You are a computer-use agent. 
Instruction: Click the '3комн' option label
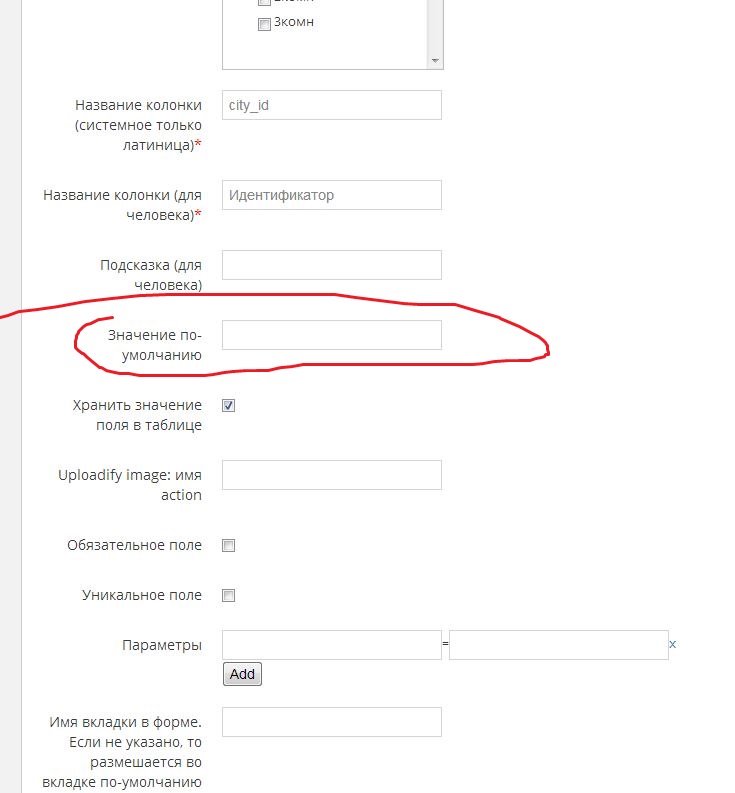coord(294,22)
